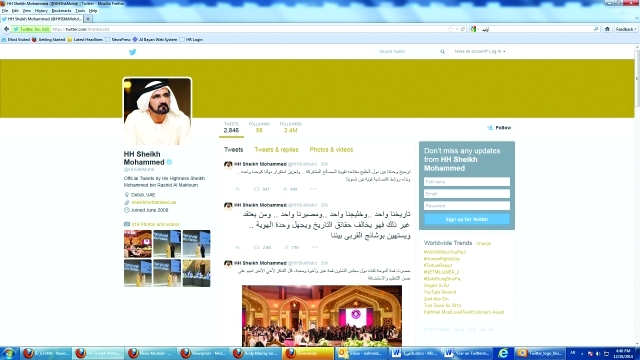The image size is (640, 360).
Task: Click the browser address bar URL
Action: point(81,29)
